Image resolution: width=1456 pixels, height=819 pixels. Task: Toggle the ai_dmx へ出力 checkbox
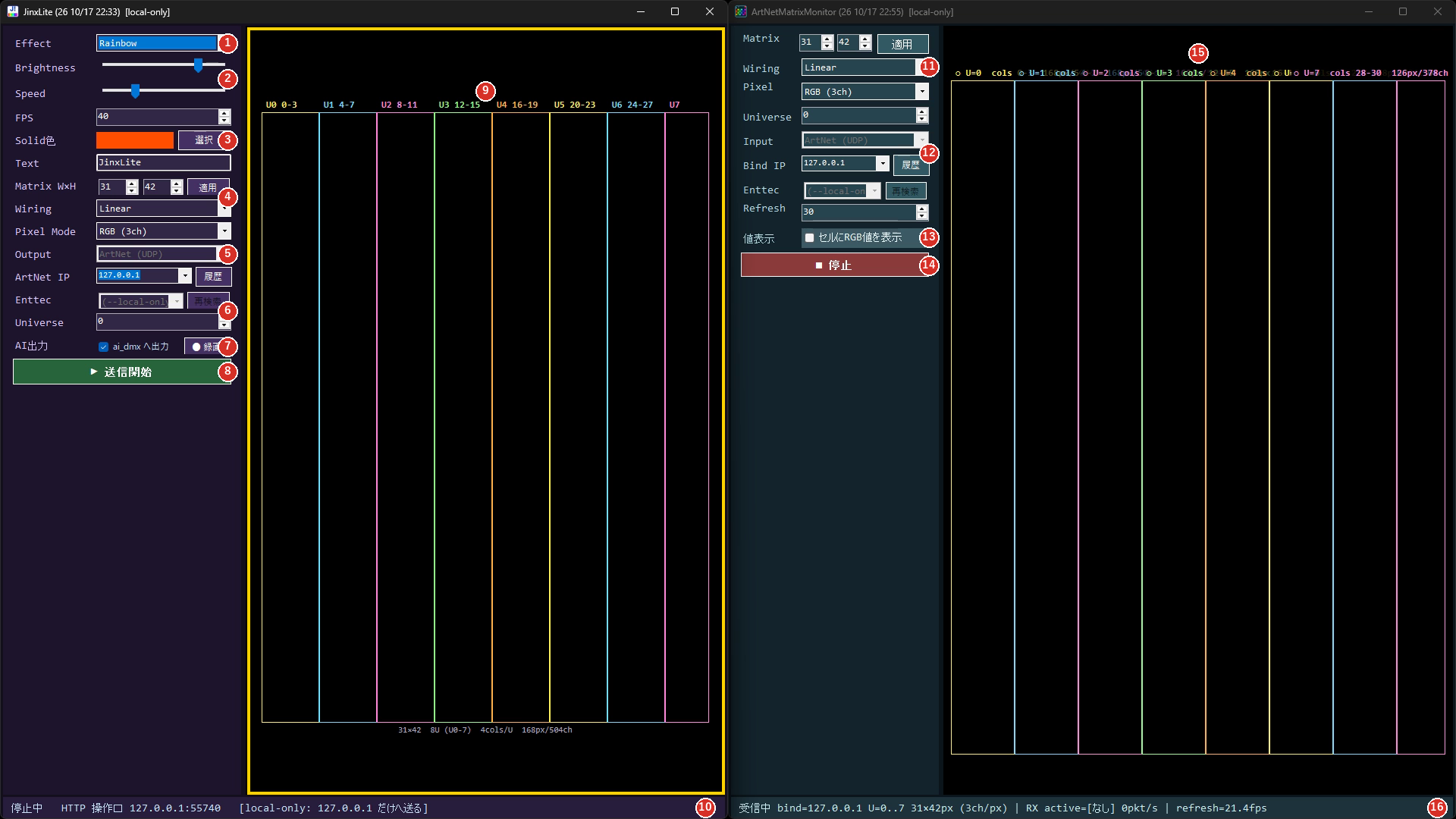[104, 347]
